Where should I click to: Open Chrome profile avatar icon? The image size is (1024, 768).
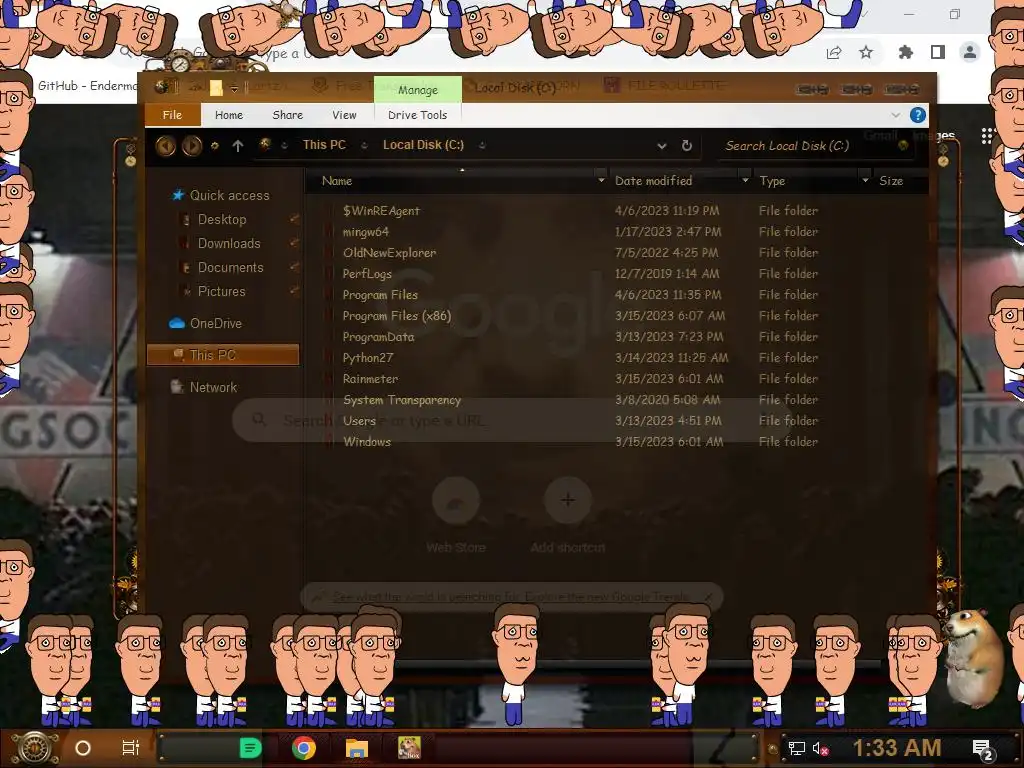coord(970,52)
